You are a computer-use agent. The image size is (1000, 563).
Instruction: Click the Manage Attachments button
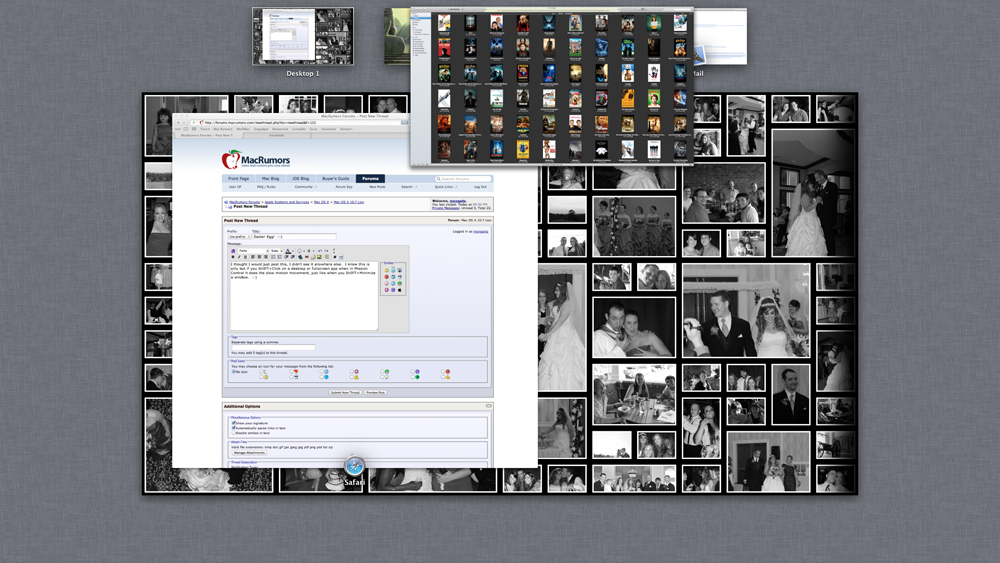[x=249, y=453]
